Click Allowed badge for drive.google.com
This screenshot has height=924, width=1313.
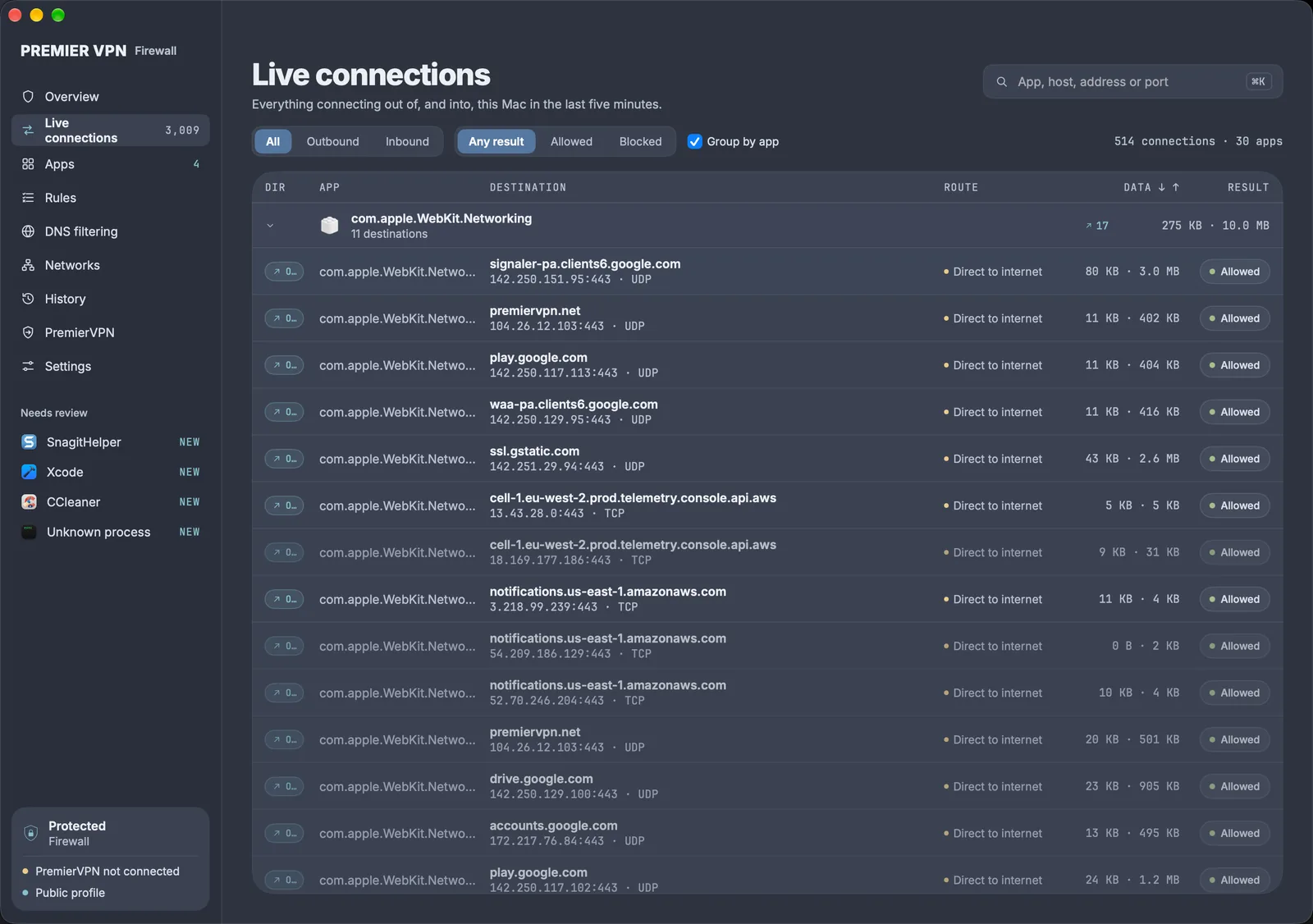click(x=1234, y=786)
